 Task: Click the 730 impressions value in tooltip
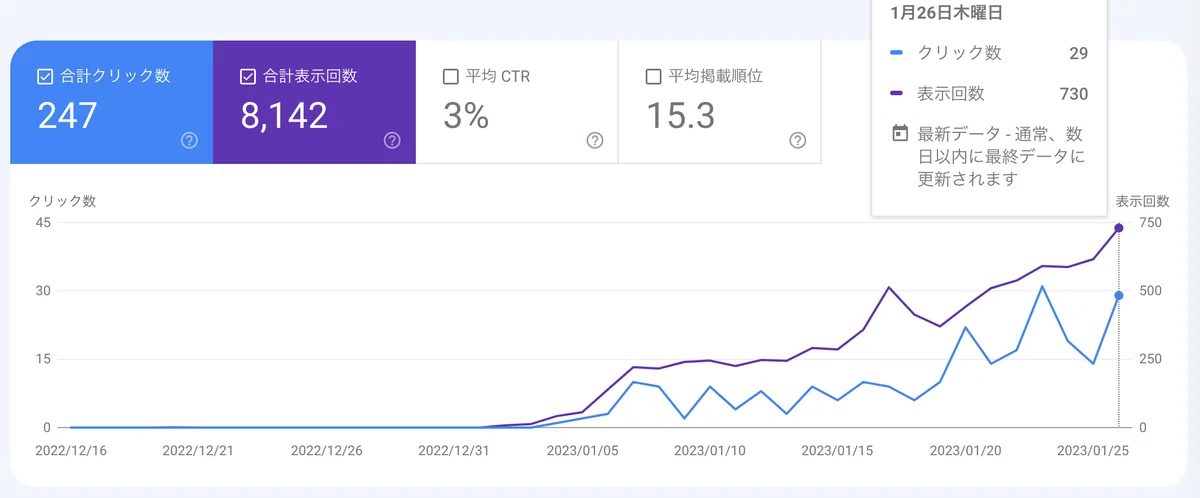[x=1074, y=94]
